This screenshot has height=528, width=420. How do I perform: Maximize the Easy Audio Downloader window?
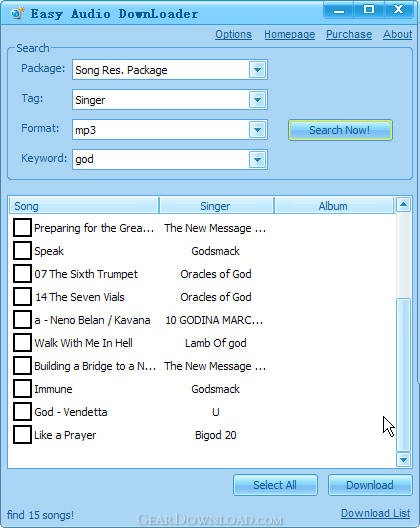(369, 10)
